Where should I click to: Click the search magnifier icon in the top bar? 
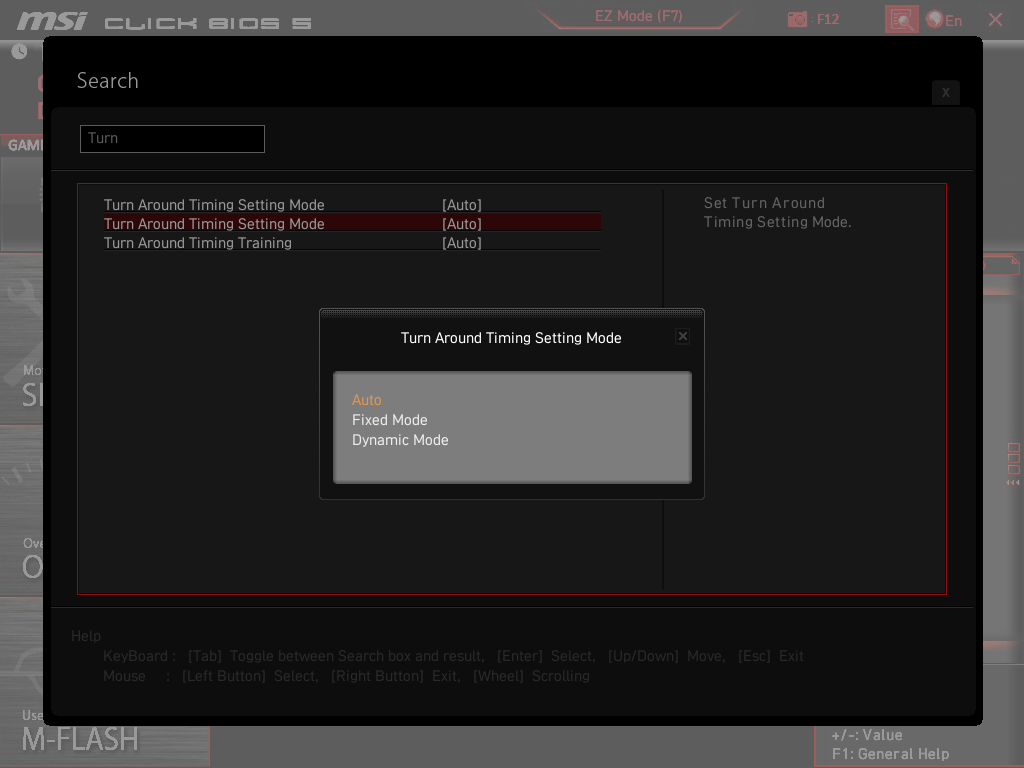(901, 20)
